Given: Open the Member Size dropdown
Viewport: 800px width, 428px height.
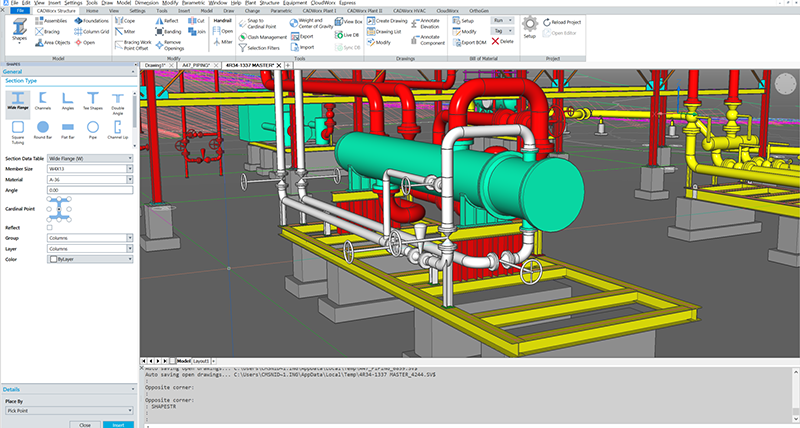Looking at the screenshot, I should pyautogui.click(x=130, y=169).
